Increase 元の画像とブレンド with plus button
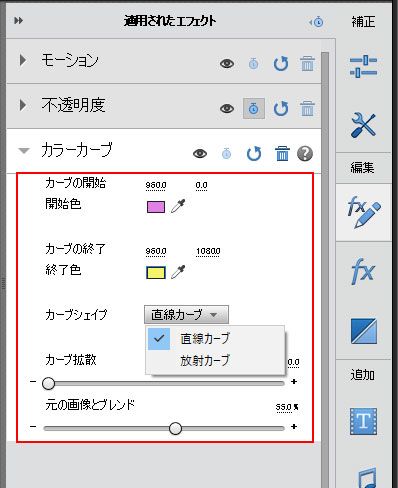398x488 pixels. pyautogui.click(x=294, y=427)
